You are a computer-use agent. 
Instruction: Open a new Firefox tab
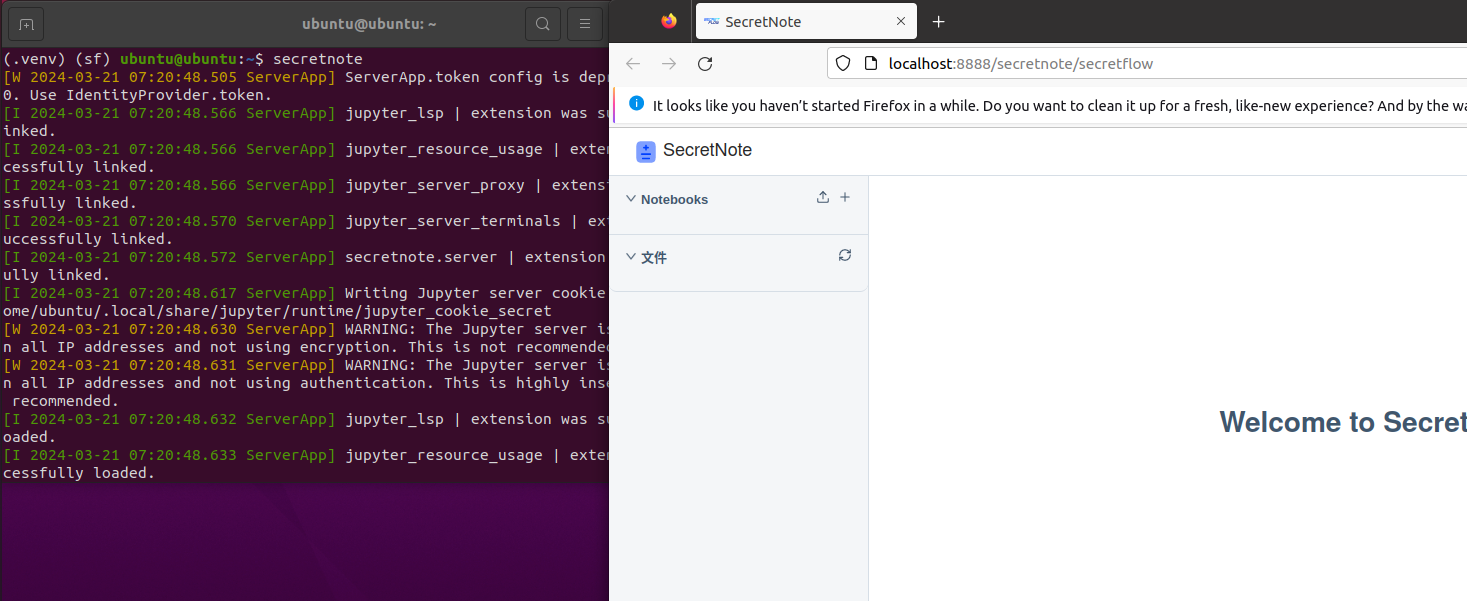(938, 22)
